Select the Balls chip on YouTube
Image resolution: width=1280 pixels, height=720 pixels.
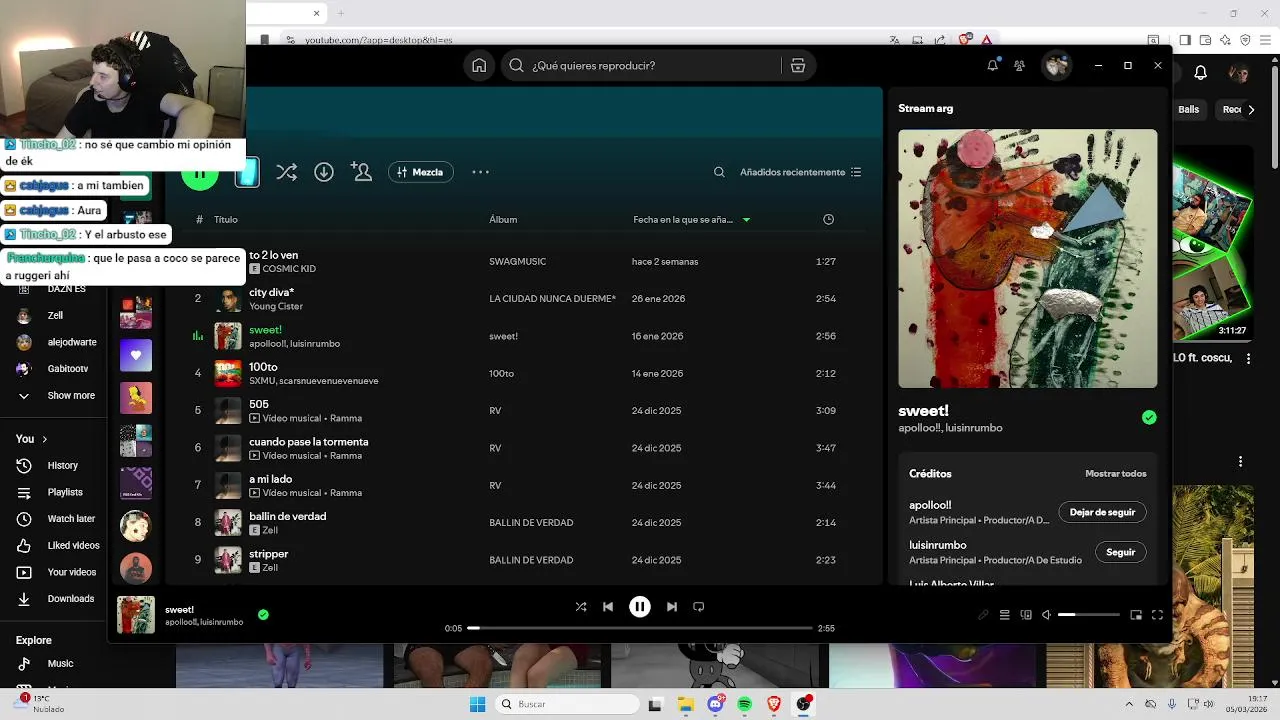1188,110
